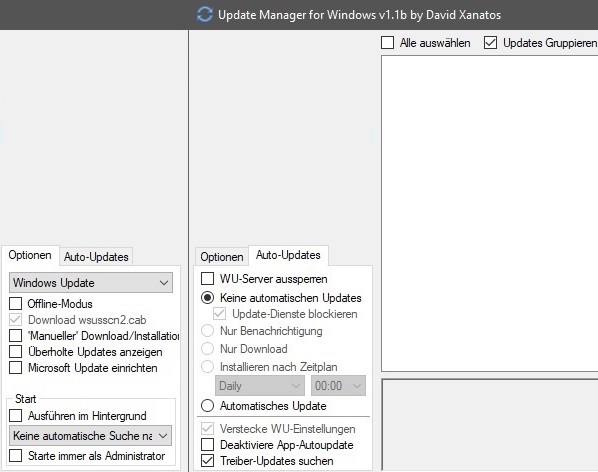Enable Offline-Modus checkbox

(16, 303)
